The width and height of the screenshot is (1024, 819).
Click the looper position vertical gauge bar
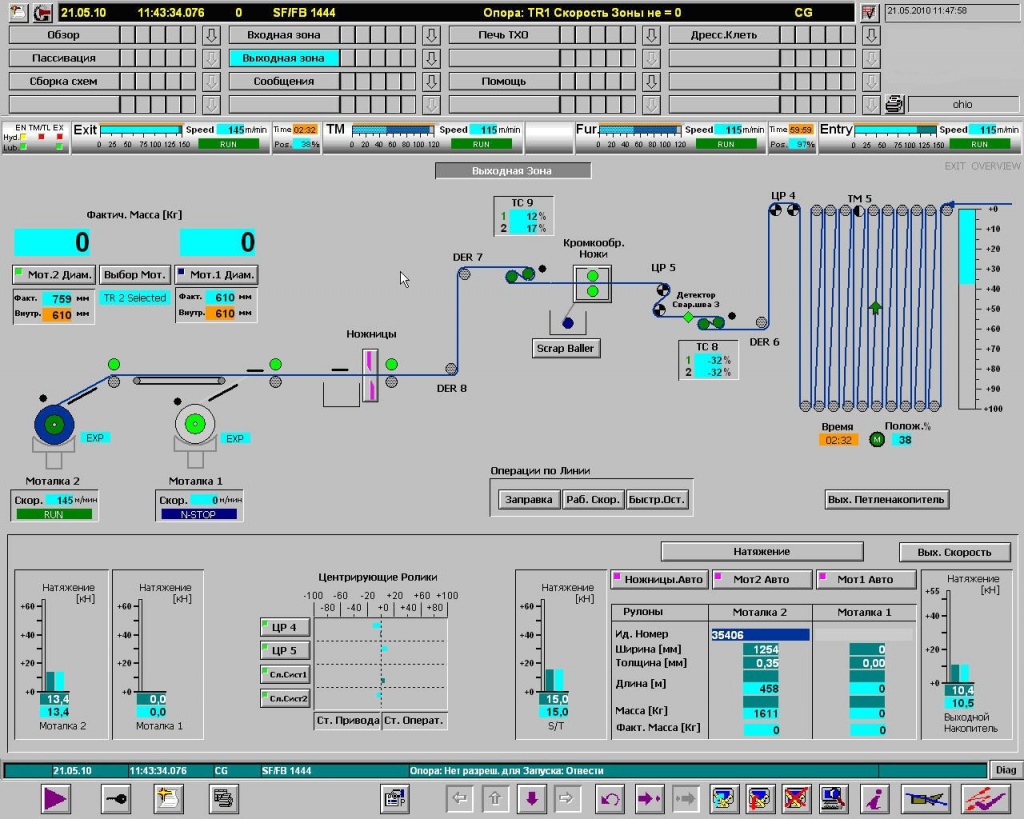pyautogui.click(x=966, y=308)
